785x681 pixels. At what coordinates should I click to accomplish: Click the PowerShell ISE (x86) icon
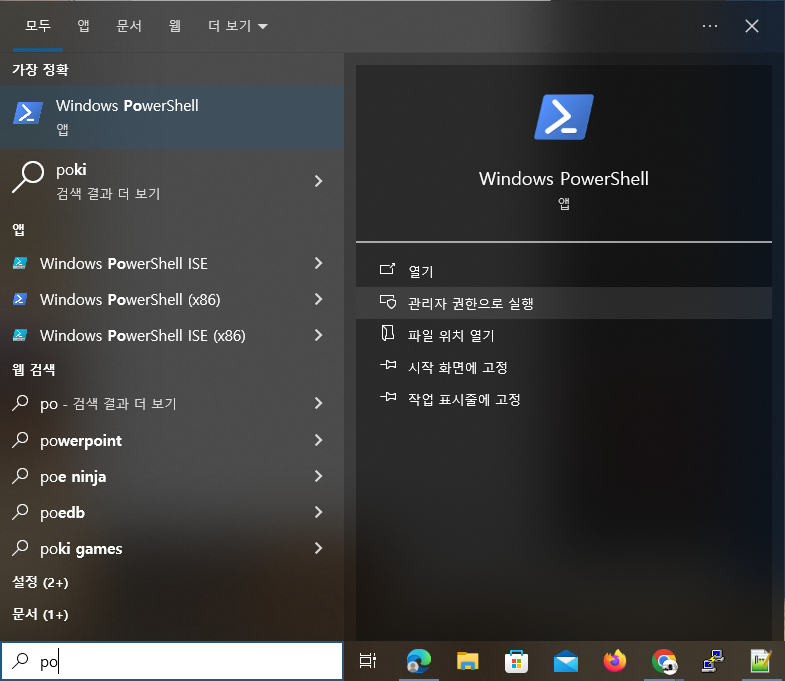click(x=20, y=335)
